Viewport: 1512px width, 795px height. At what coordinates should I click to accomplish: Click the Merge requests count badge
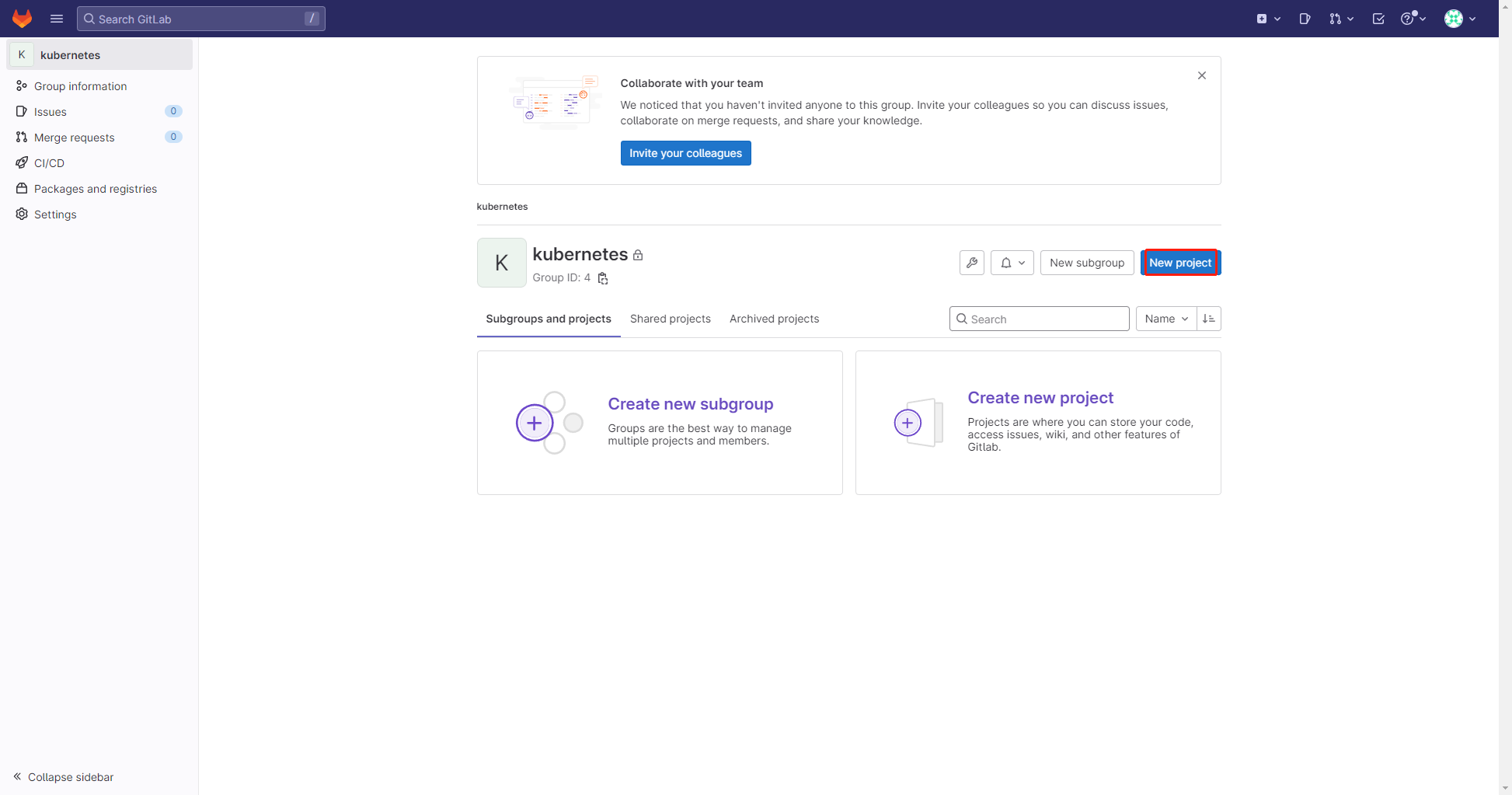pyautogui.click(x=173, y=137)
